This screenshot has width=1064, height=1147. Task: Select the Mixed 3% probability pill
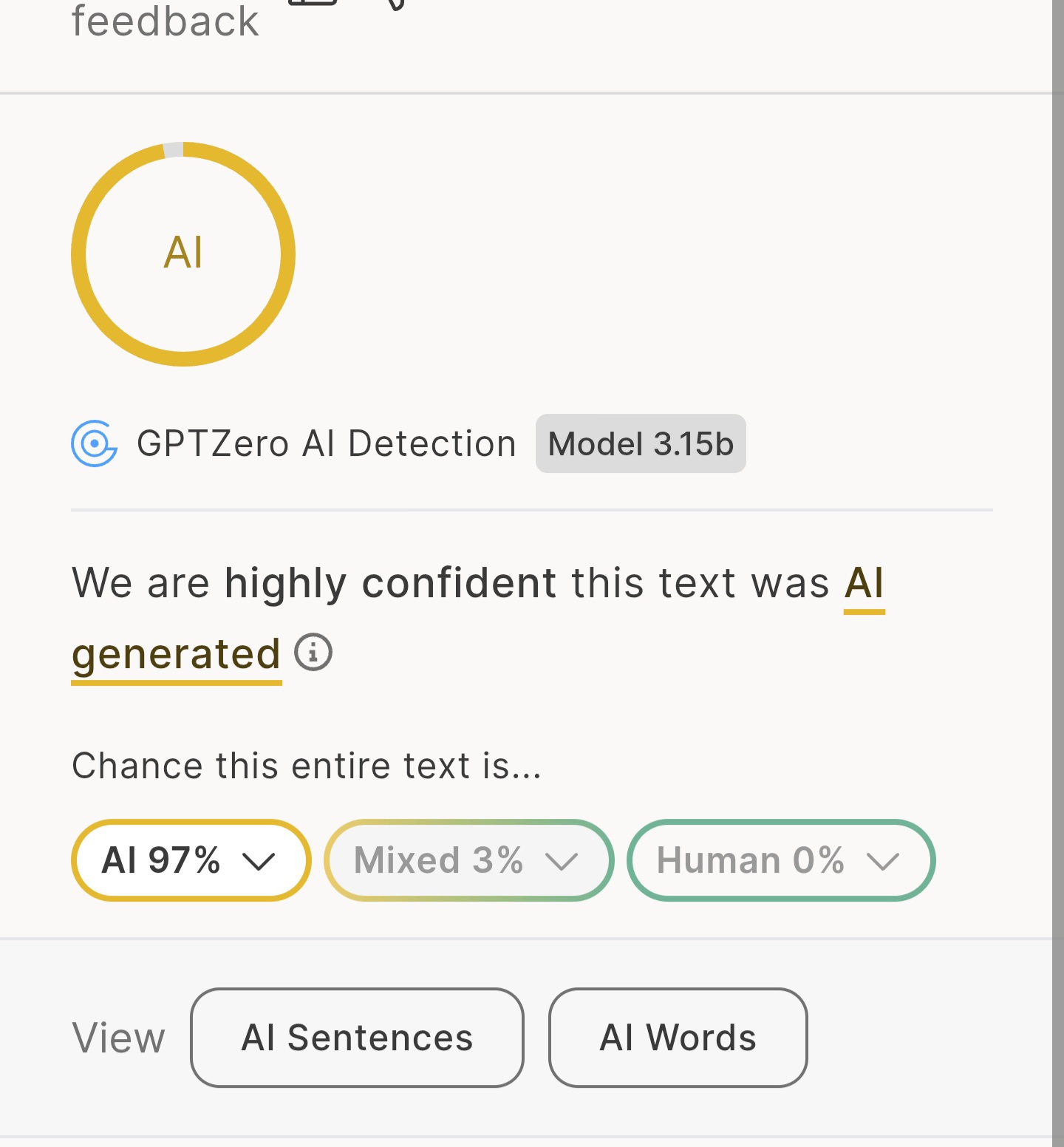469,860
